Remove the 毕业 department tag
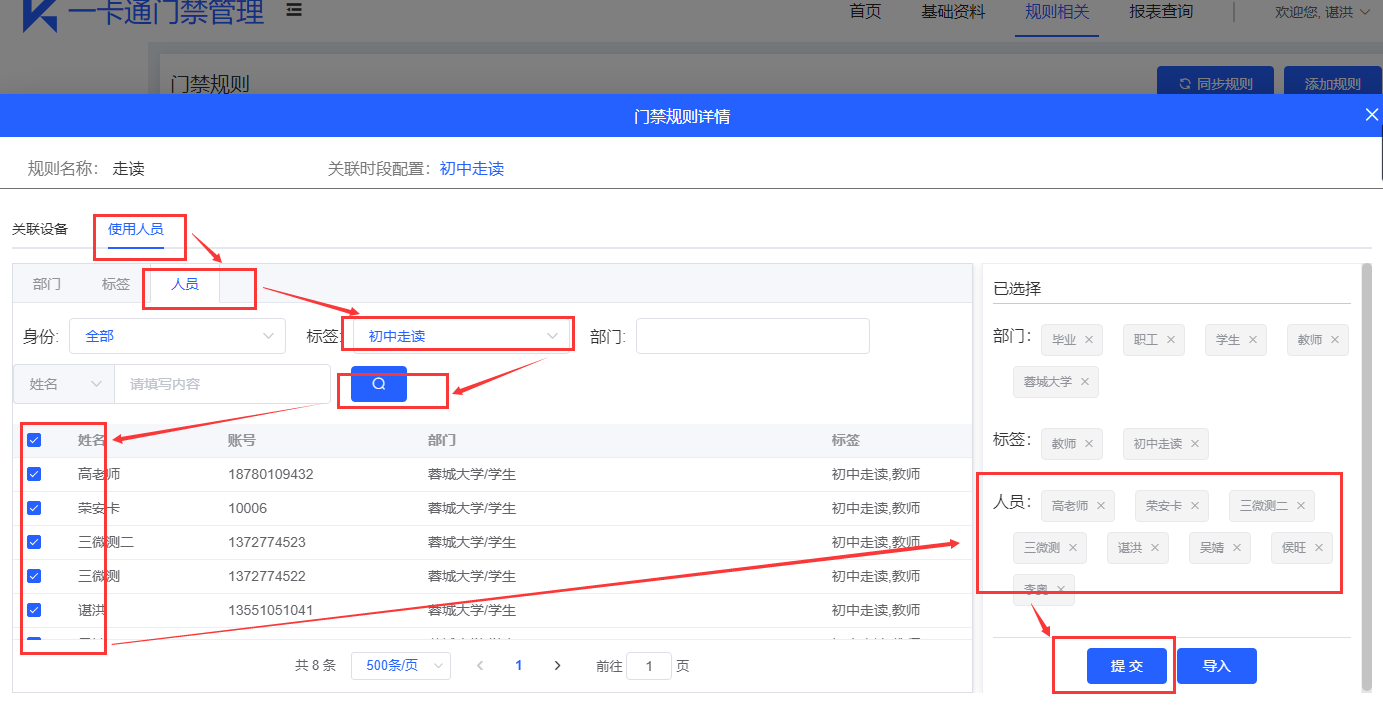The image size is (1383, 725). tap(1089, 340)
